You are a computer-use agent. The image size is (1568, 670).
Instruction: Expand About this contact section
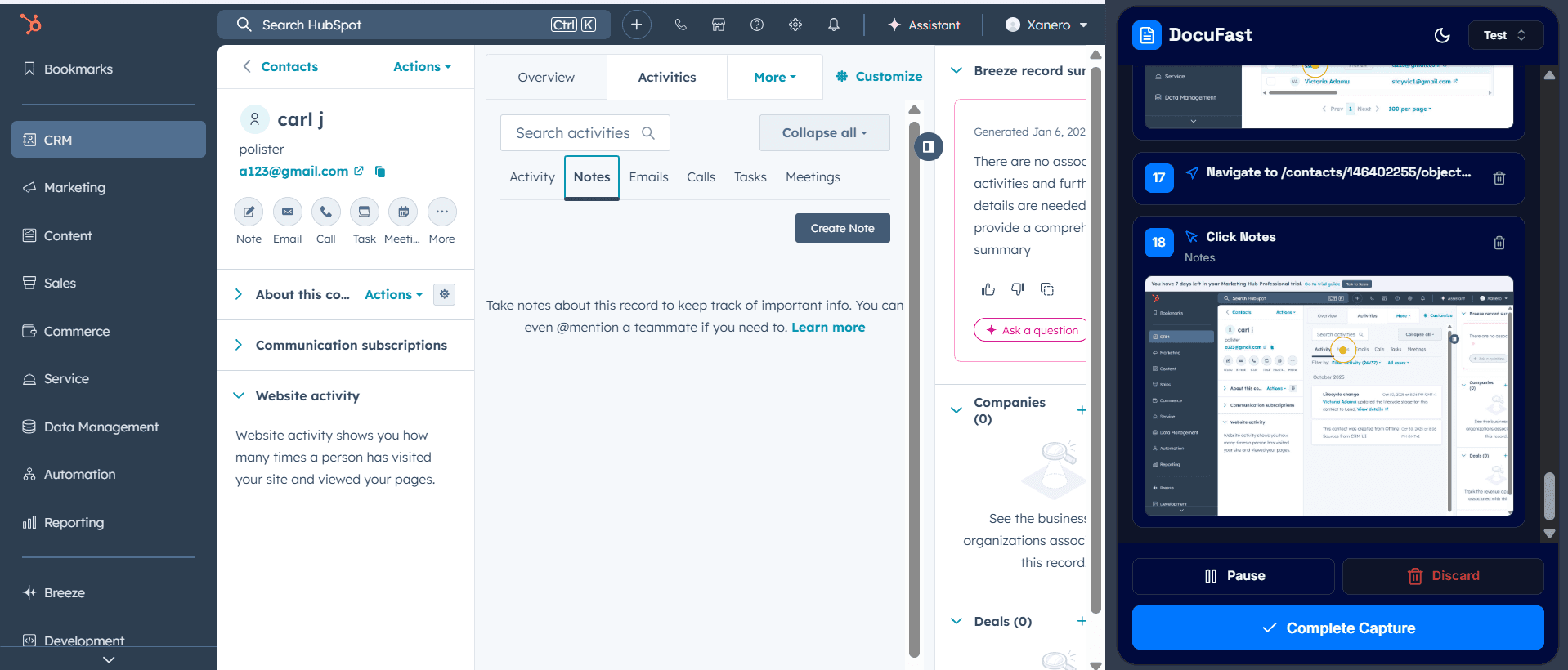[238, 294]
